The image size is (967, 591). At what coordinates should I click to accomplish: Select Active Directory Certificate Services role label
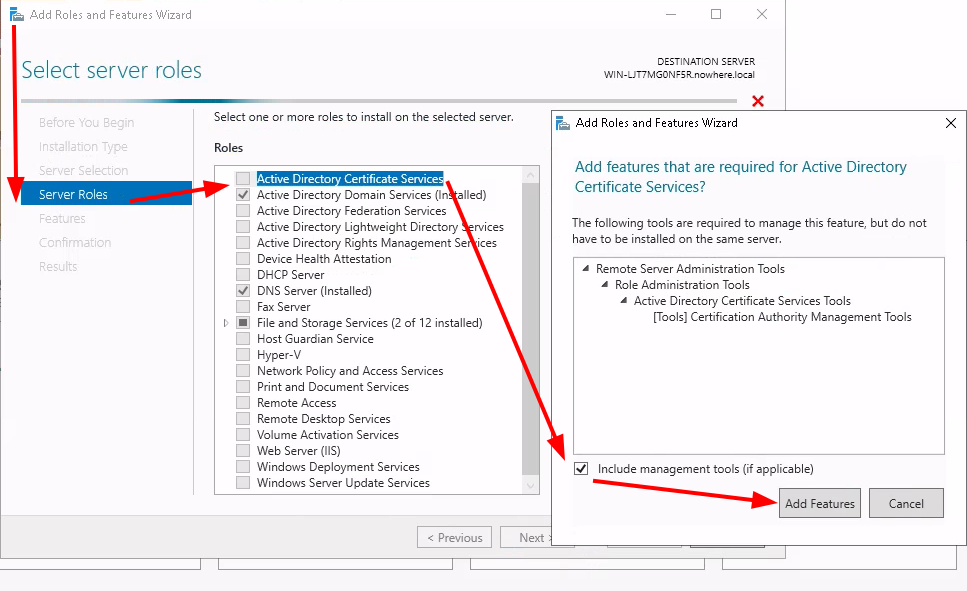pyautogui.click(x=350, y=179)
